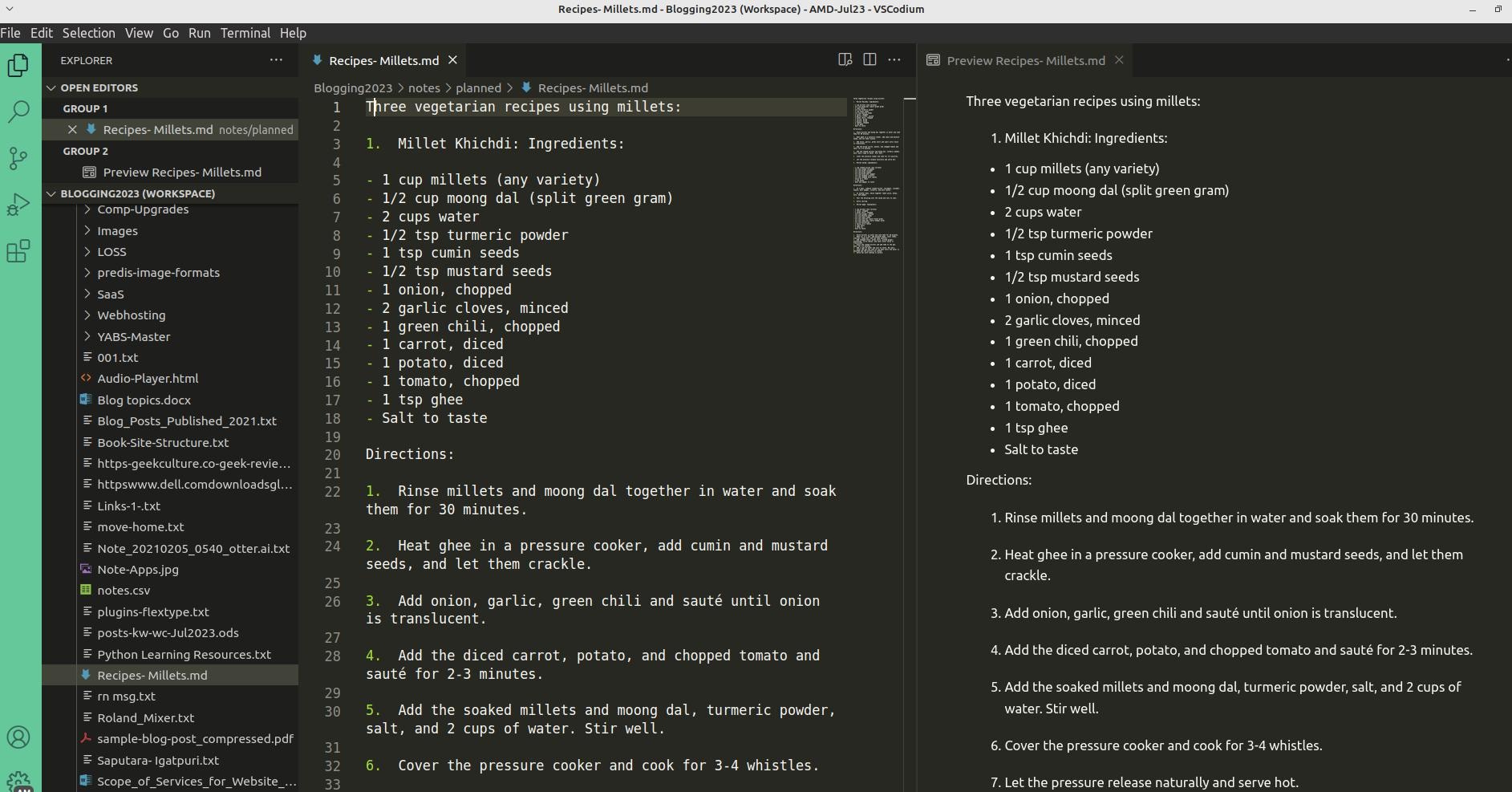The height and width of the screenshot is (792, 1512).
Task: Open the Help menu
Action: (293, 33)
